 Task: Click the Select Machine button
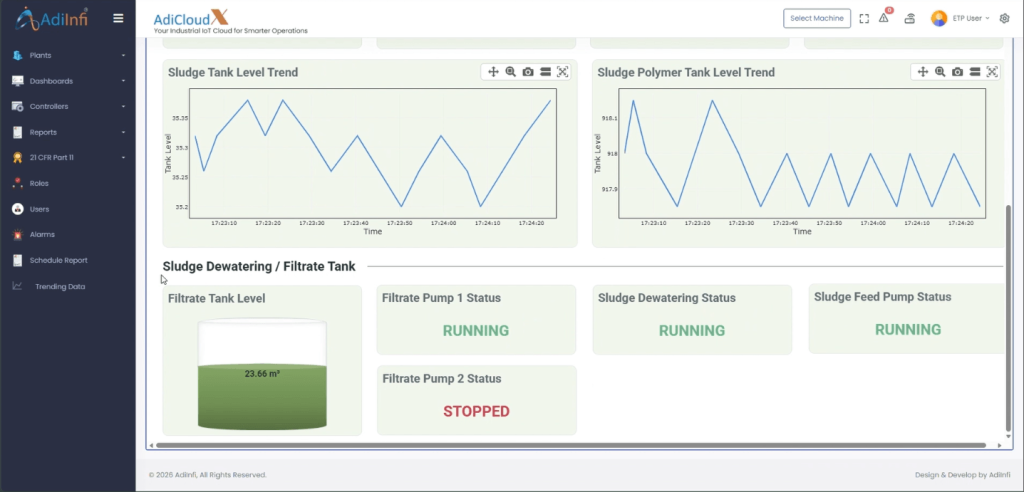[x=817, y=18]
